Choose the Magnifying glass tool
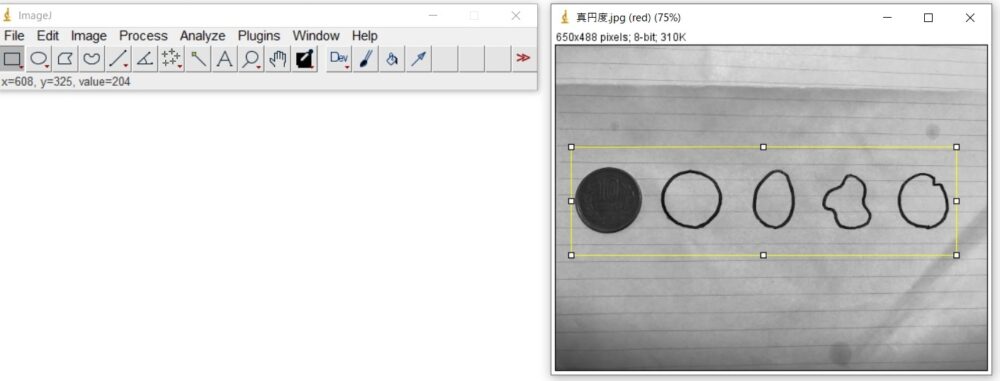The height and width of the screenshot is (381, 1000). 251,59
